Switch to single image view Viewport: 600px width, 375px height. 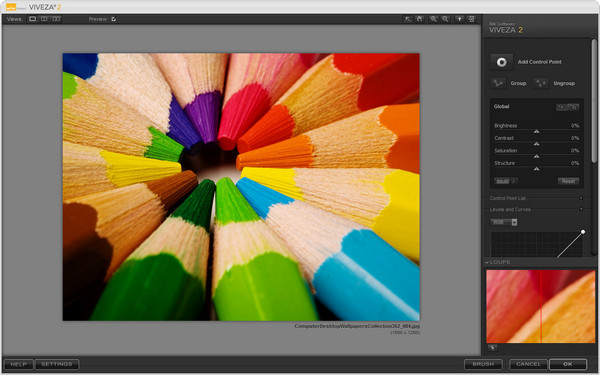tap(33, 19)
